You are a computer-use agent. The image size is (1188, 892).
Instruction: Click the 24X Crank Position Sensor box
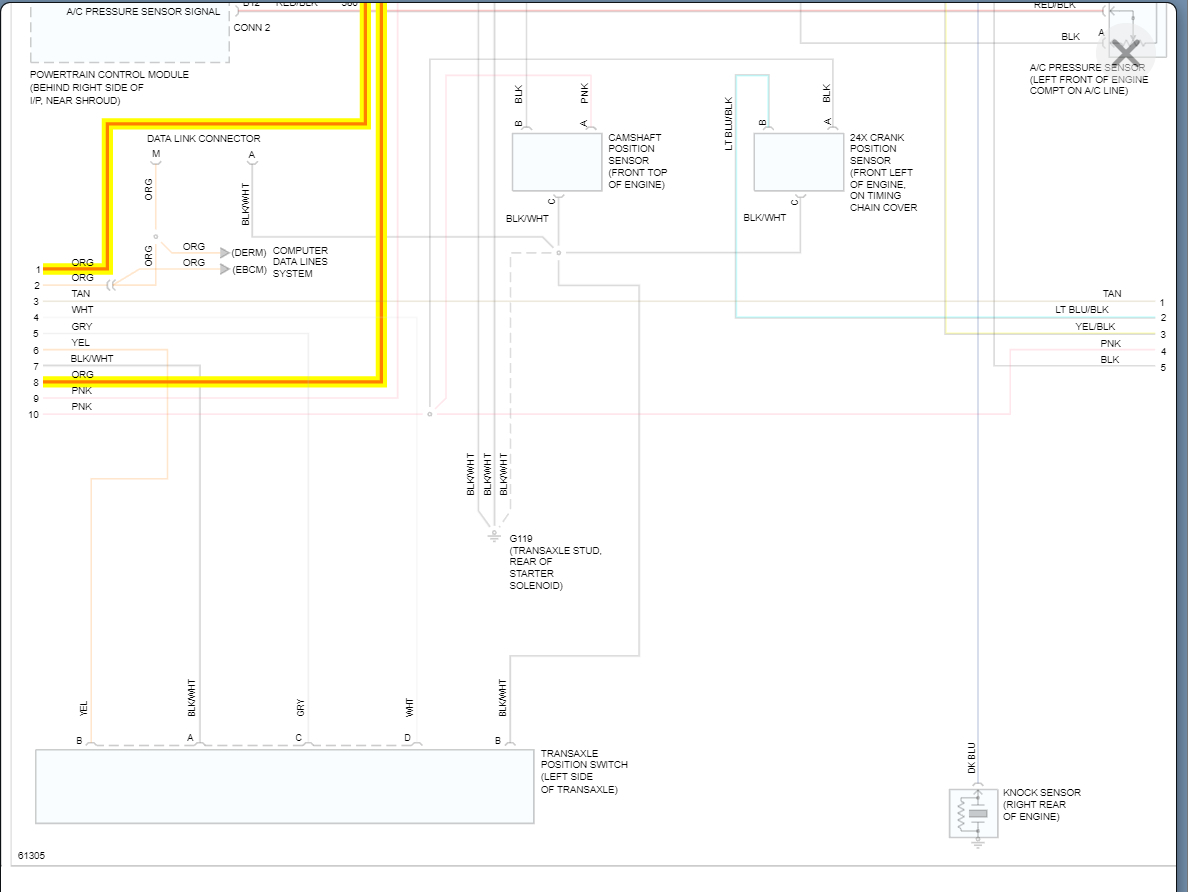[799, 162]
